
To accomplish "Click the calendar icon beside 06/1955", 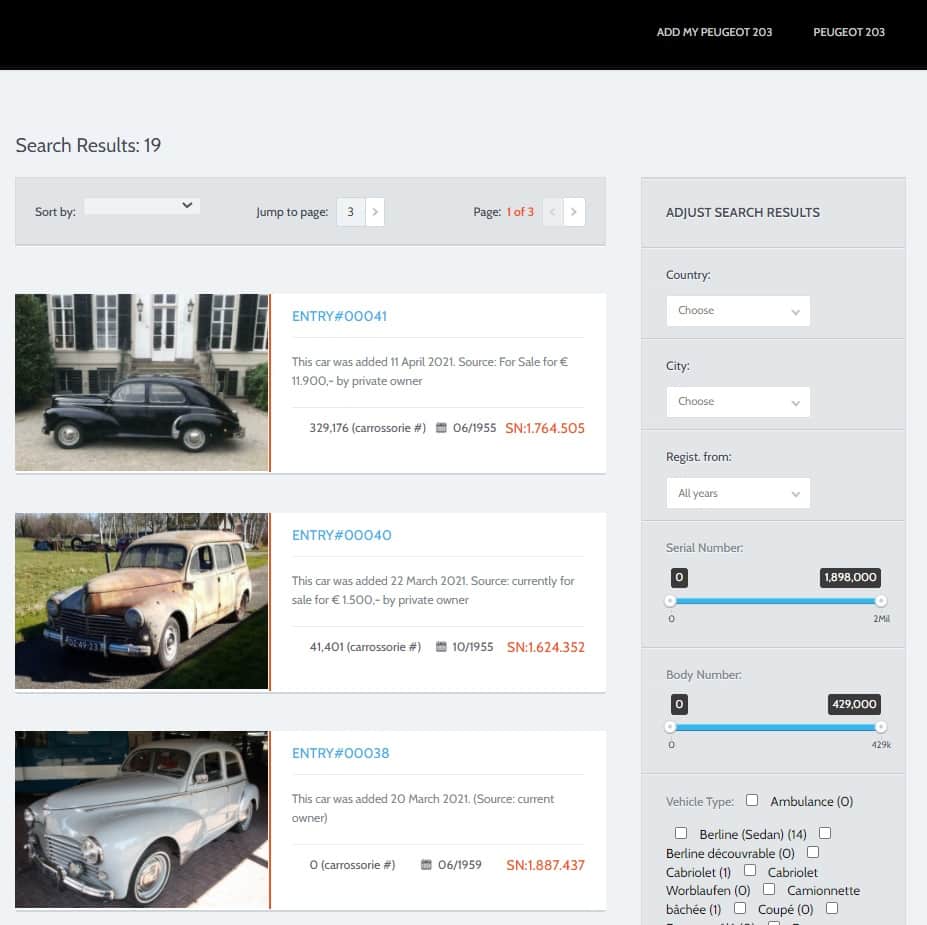I will click(441, 428).
